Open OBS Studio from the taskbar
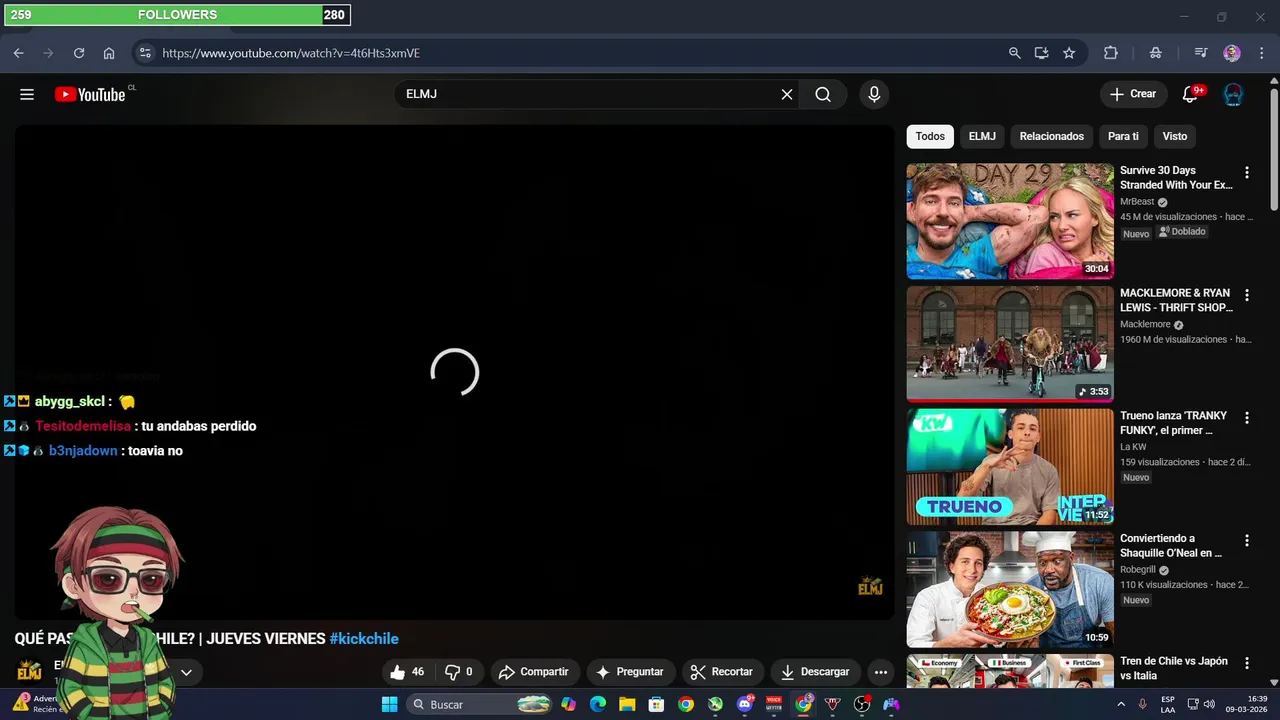 862,705
